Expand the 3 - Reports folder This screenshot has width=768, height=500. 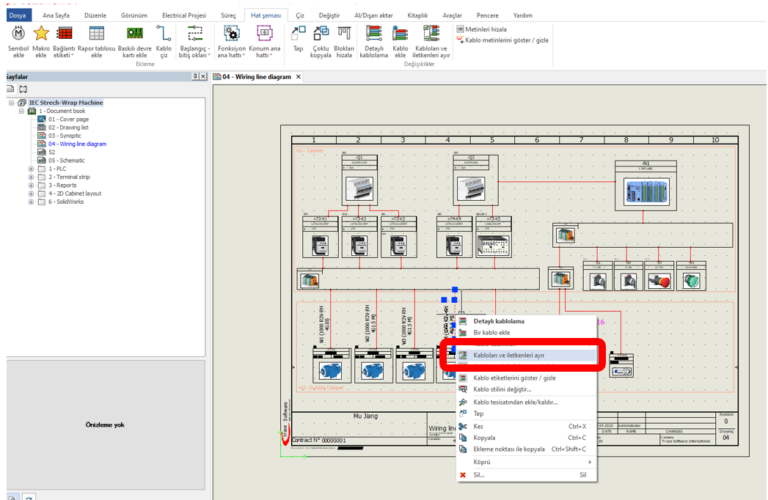point(31,185)
